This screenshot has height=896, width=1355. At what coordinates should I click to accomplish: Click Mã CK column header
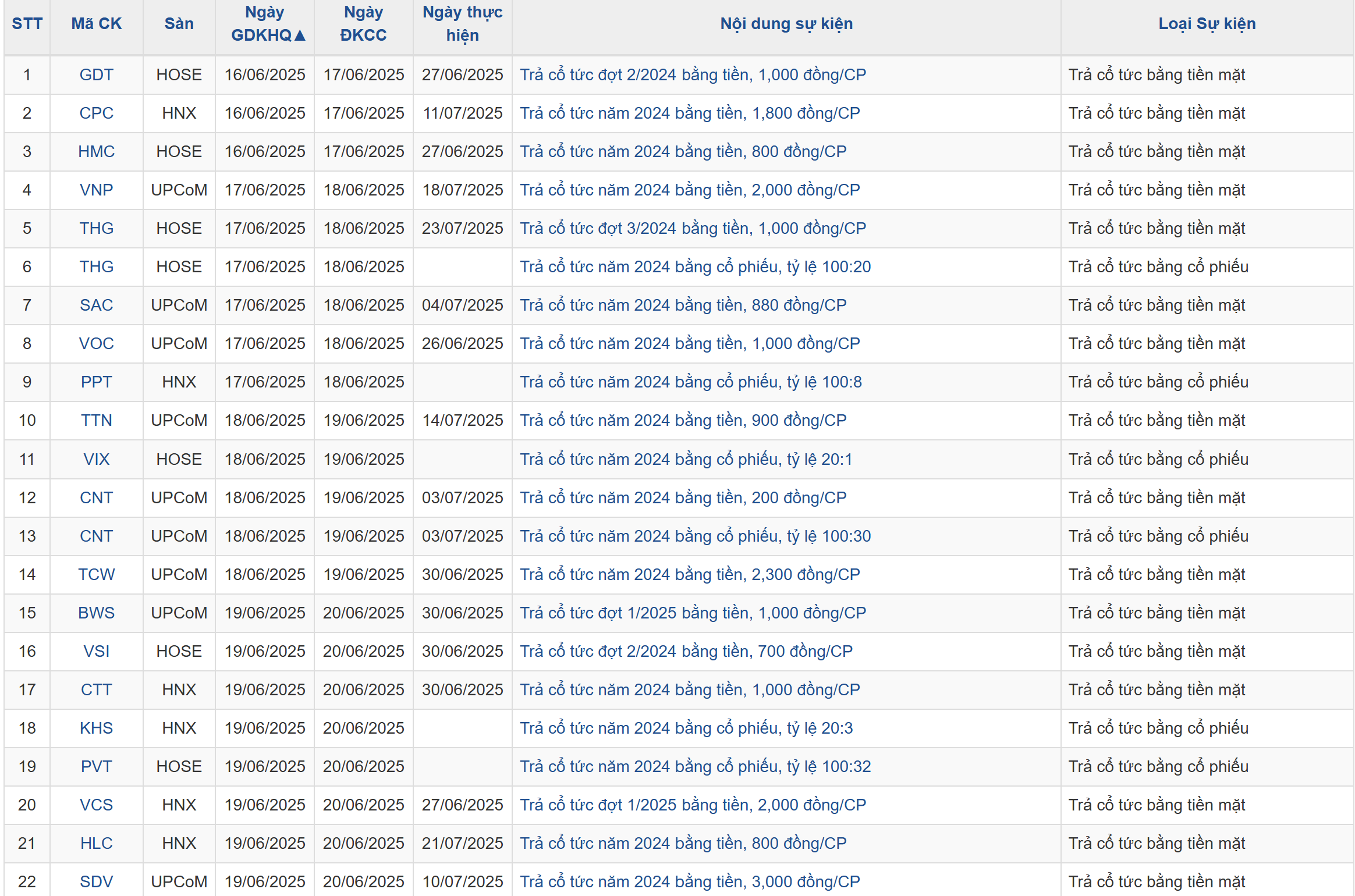96,24
